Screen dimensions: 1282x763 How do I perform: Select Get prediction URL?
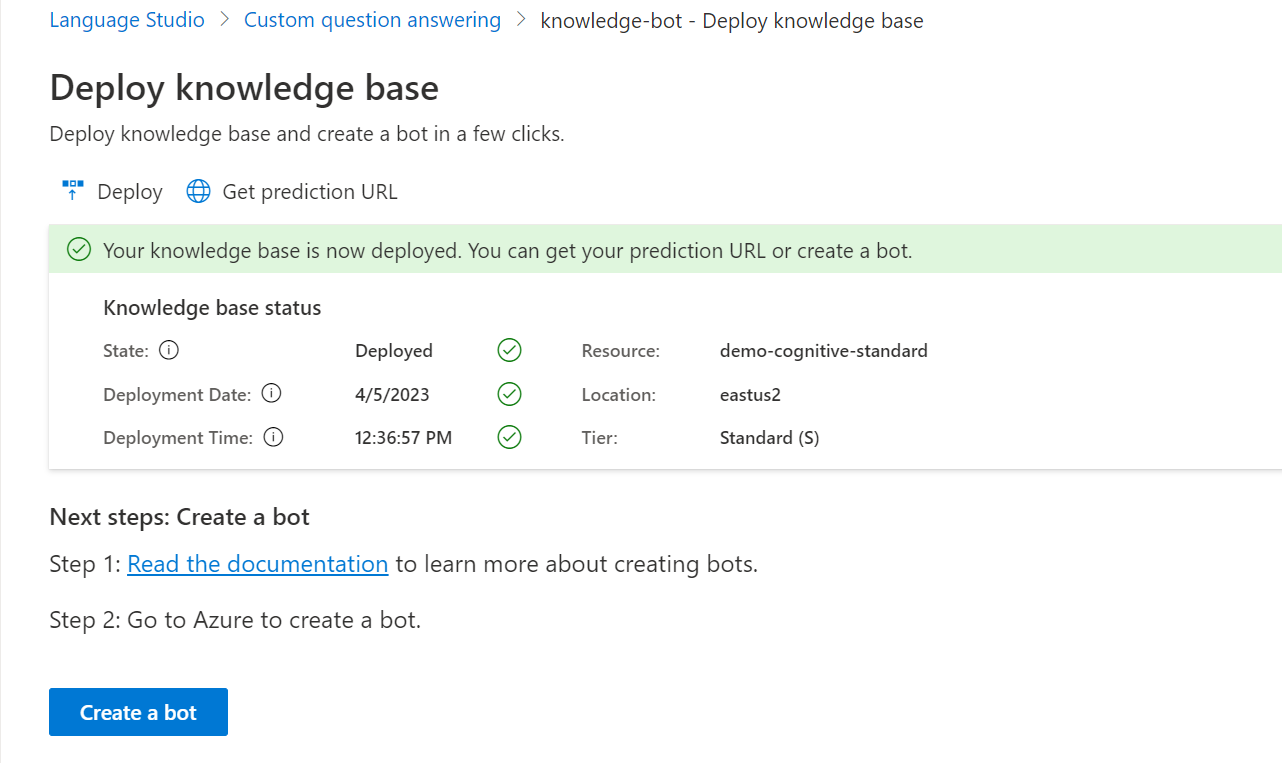click(x=309, y=192)
